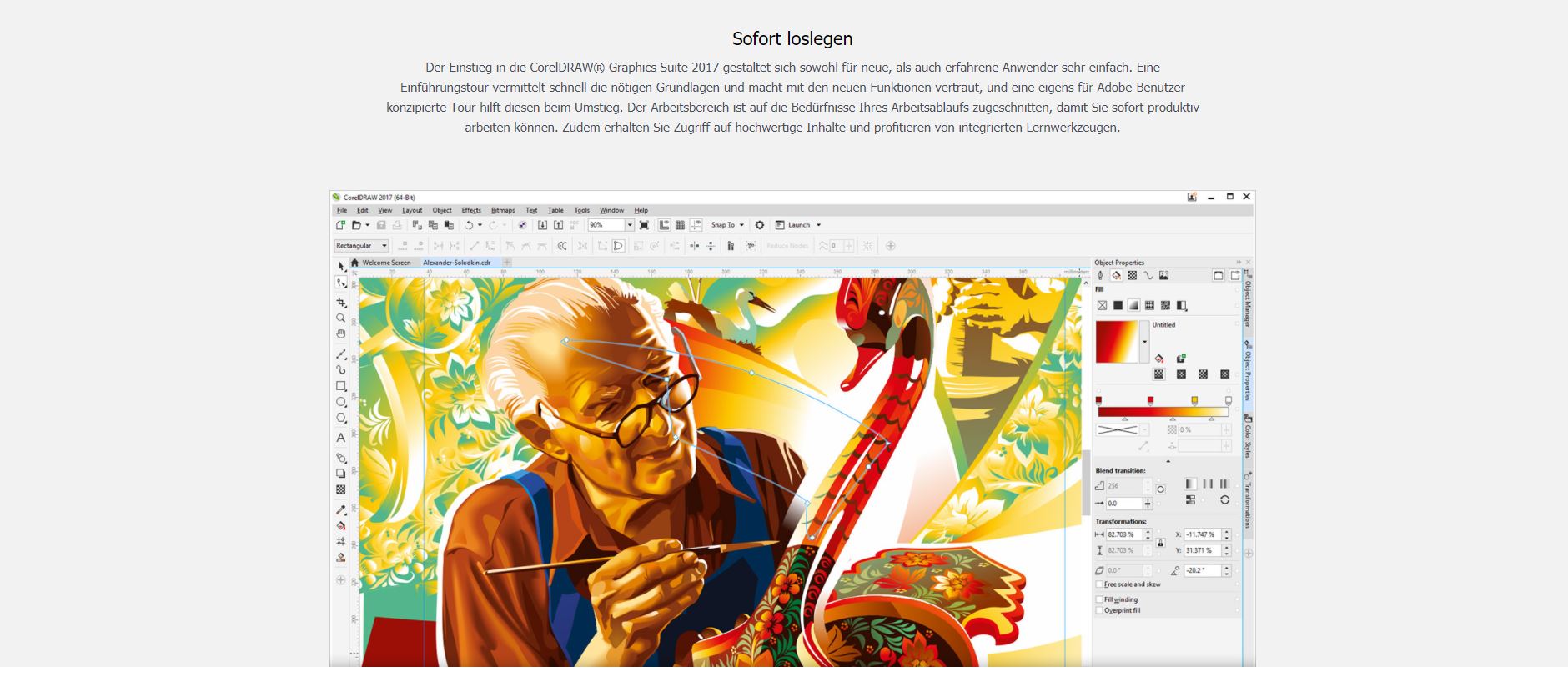Image resolution: width=1568 pixels, height=697 pixels.
Task: Add a new document tab with plus
Action: (x=506, y=263)
